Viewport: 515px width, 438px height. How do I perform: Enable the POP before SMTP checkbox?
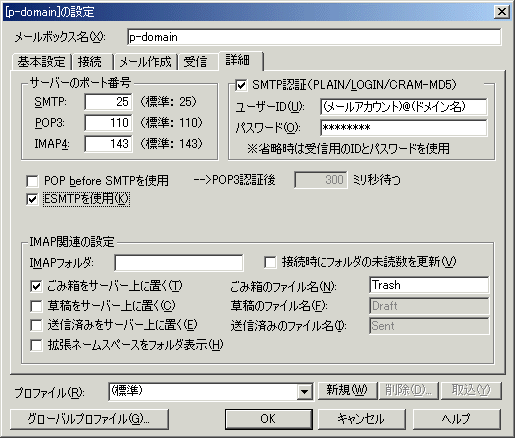pyautogui.click(x=32, y=181)
